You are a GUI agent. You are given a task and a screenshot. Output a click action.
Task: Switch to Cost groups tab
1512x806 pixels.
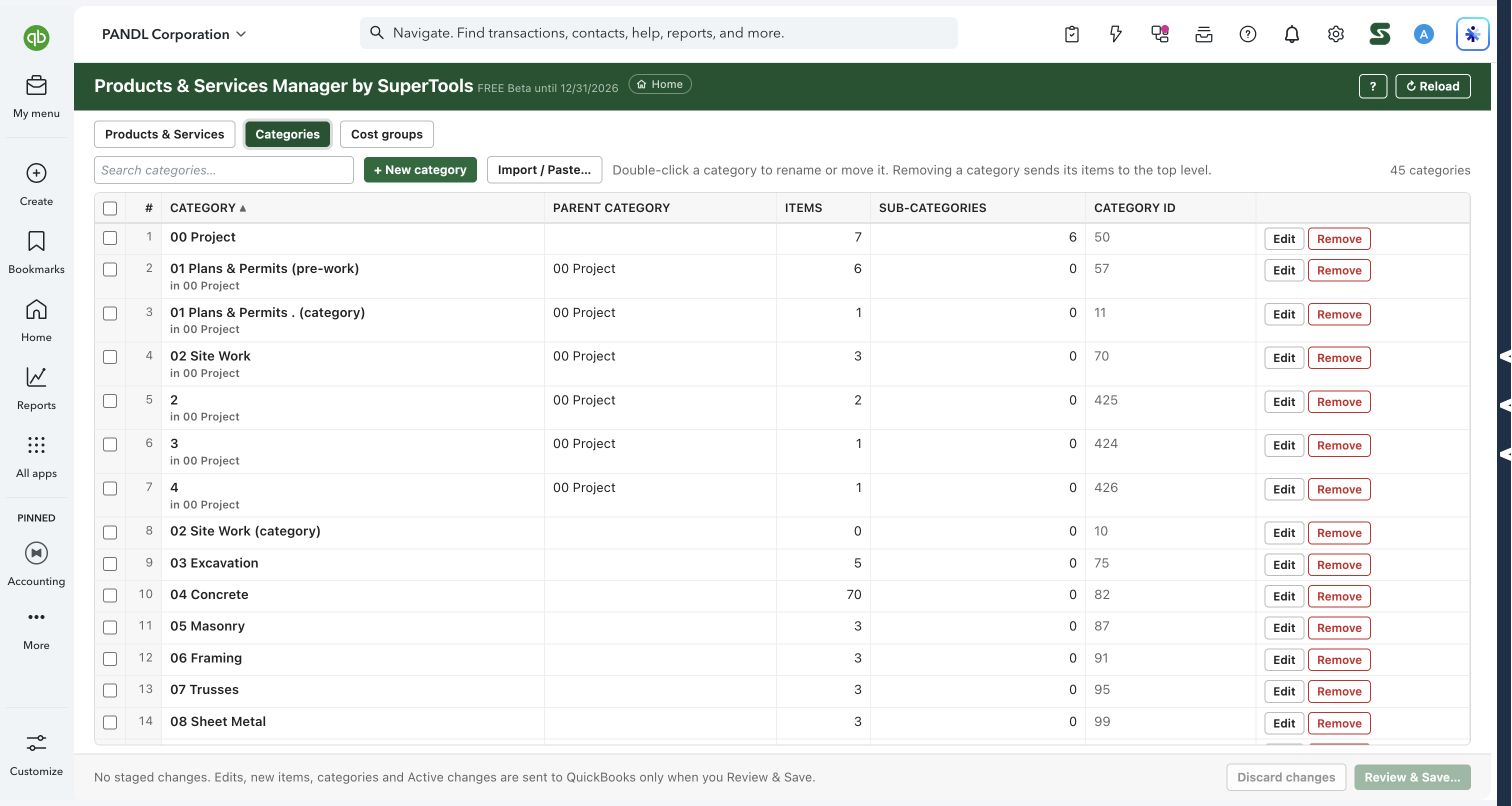[387, 134]
